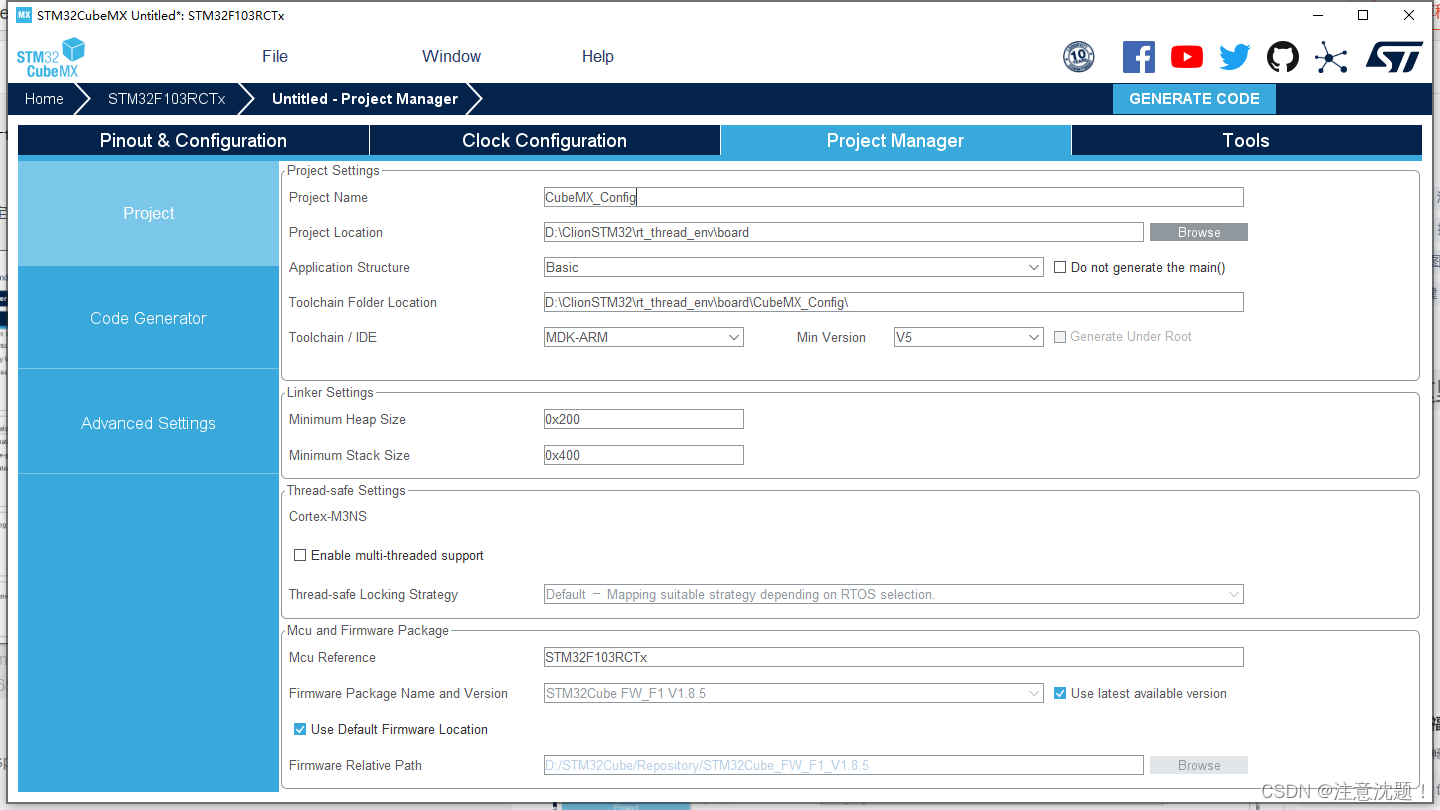Uncheck Use Default Firmware Location

[300, 729]
